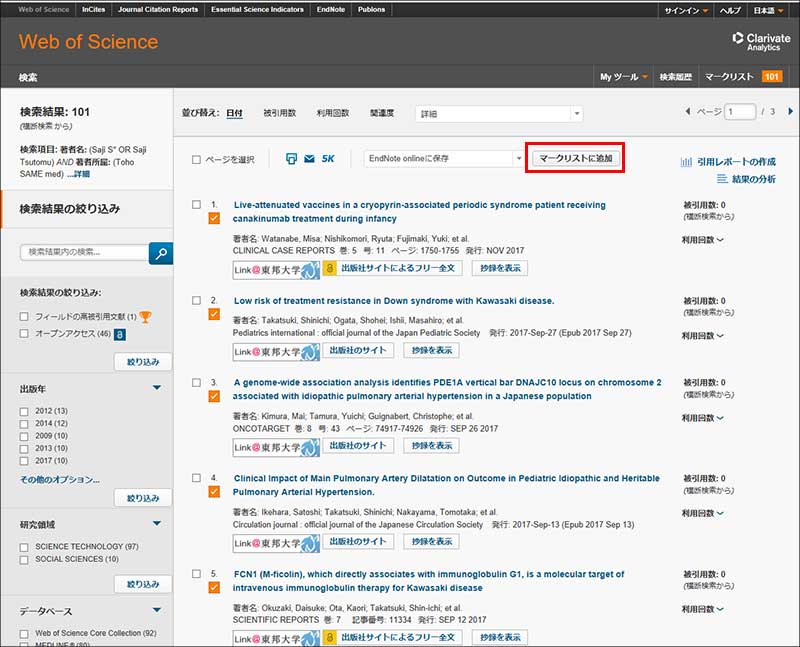800x647 pixels.
Task: Open the Low risk of treatment resistance article
Action: (394, 301)
